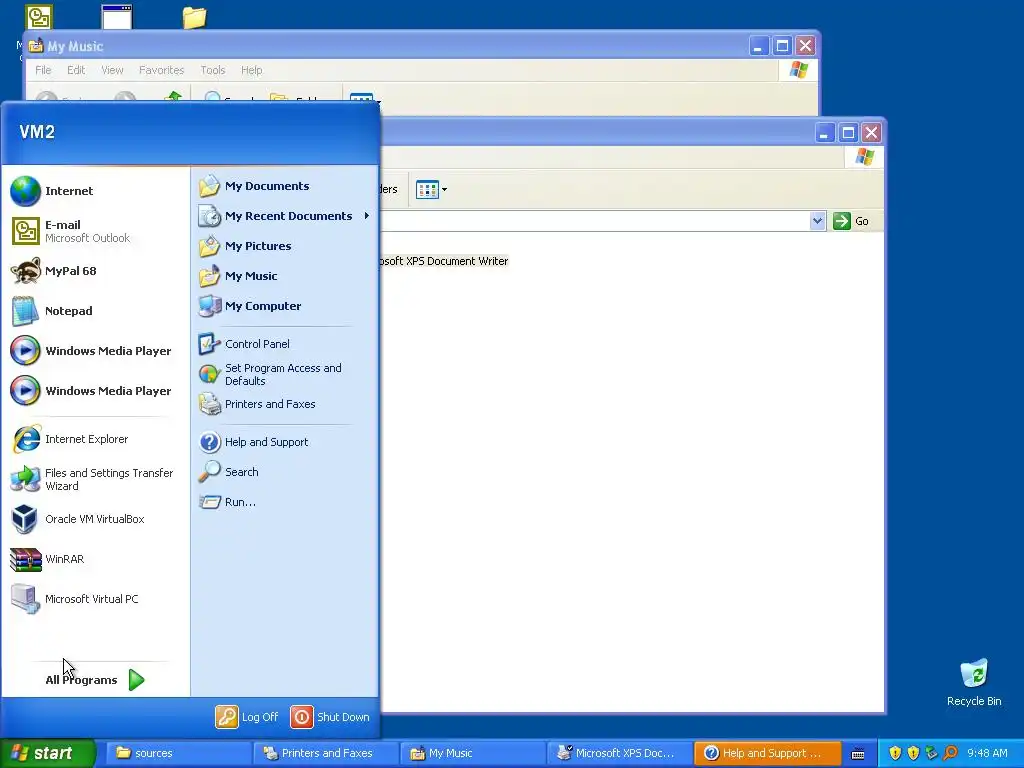
Task: Click the on-screen keyboard icon on taskbar
Action: tap(858, 754)
